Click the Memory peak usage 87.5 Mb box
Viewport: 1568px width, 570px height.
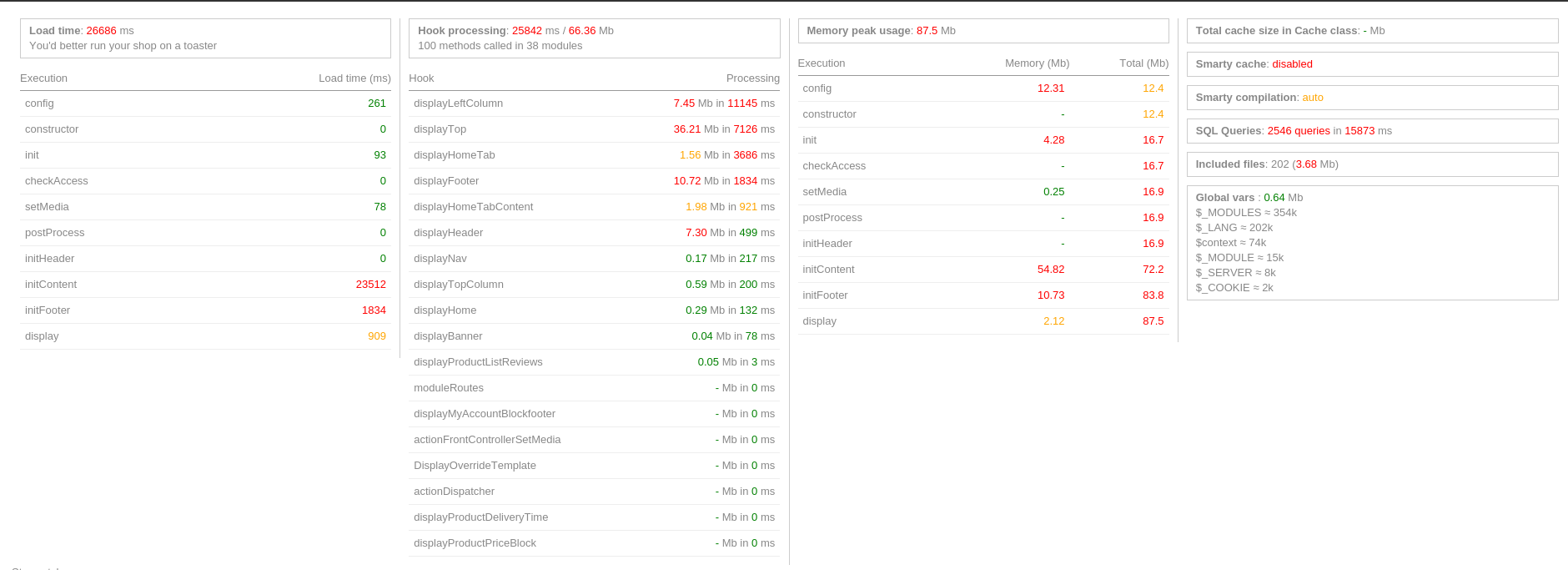click(x=983, y=31)
